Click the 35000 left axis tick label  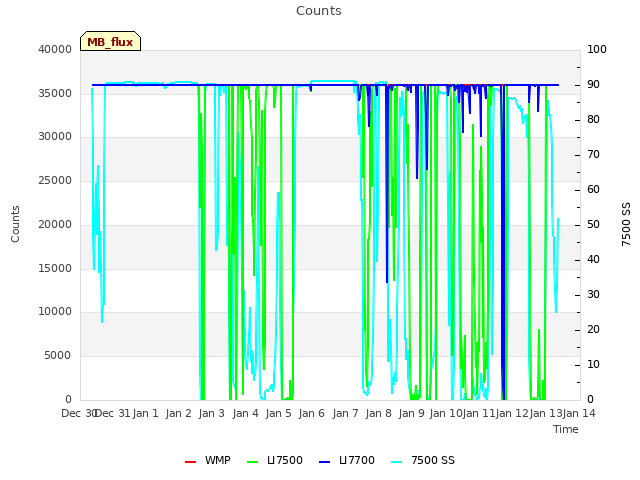55,93
